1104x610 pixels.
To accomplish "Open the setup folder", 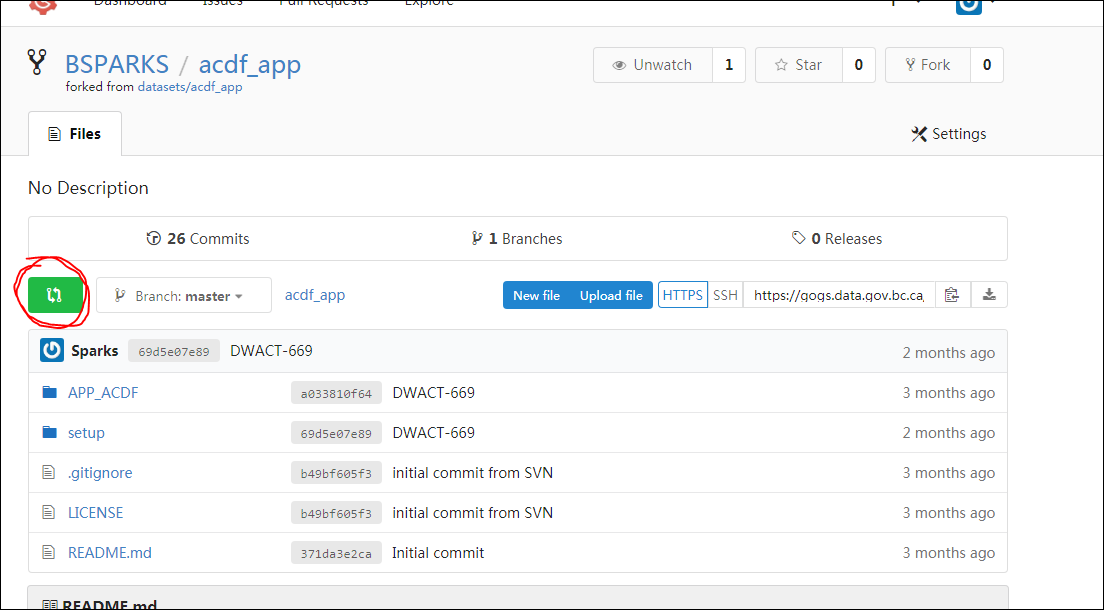I will click(x=86, y=433).
